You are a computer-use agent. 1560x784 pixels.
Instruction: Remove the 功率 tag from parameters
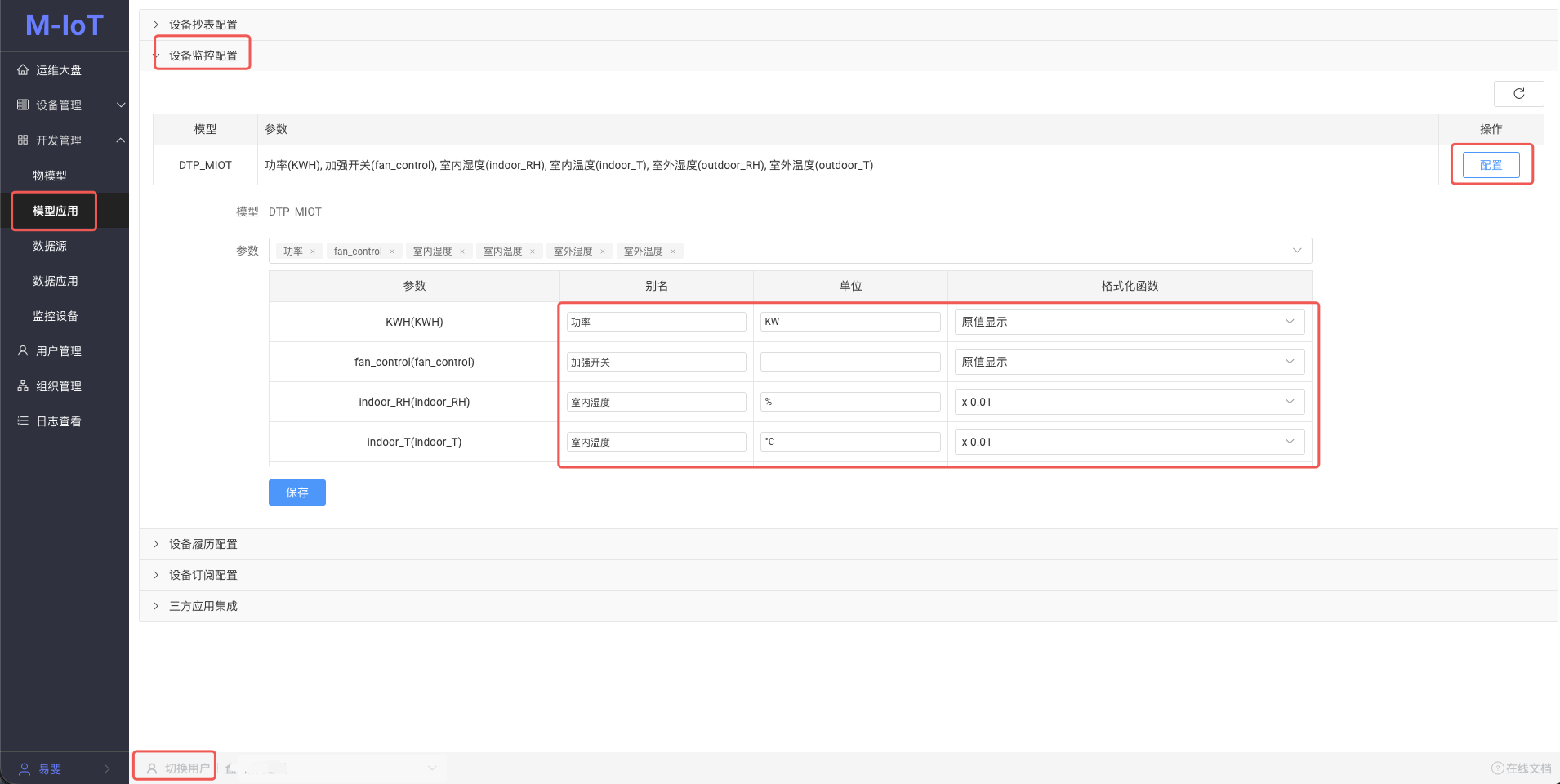[x=313, y=252]
